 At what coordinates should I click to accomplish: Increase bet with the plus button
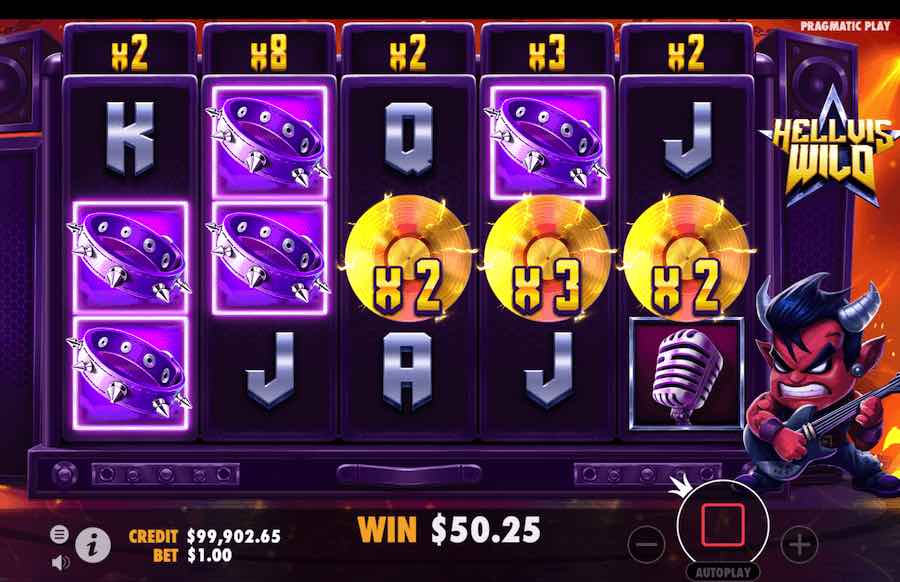click(x=800, y=544)
